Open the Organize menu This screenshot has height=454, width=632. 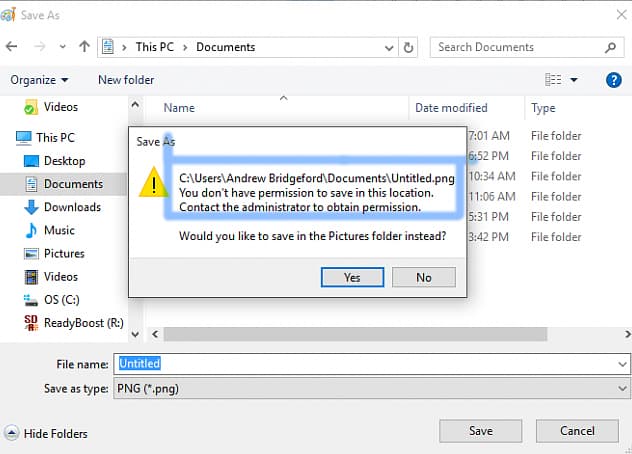click(39, 80)
